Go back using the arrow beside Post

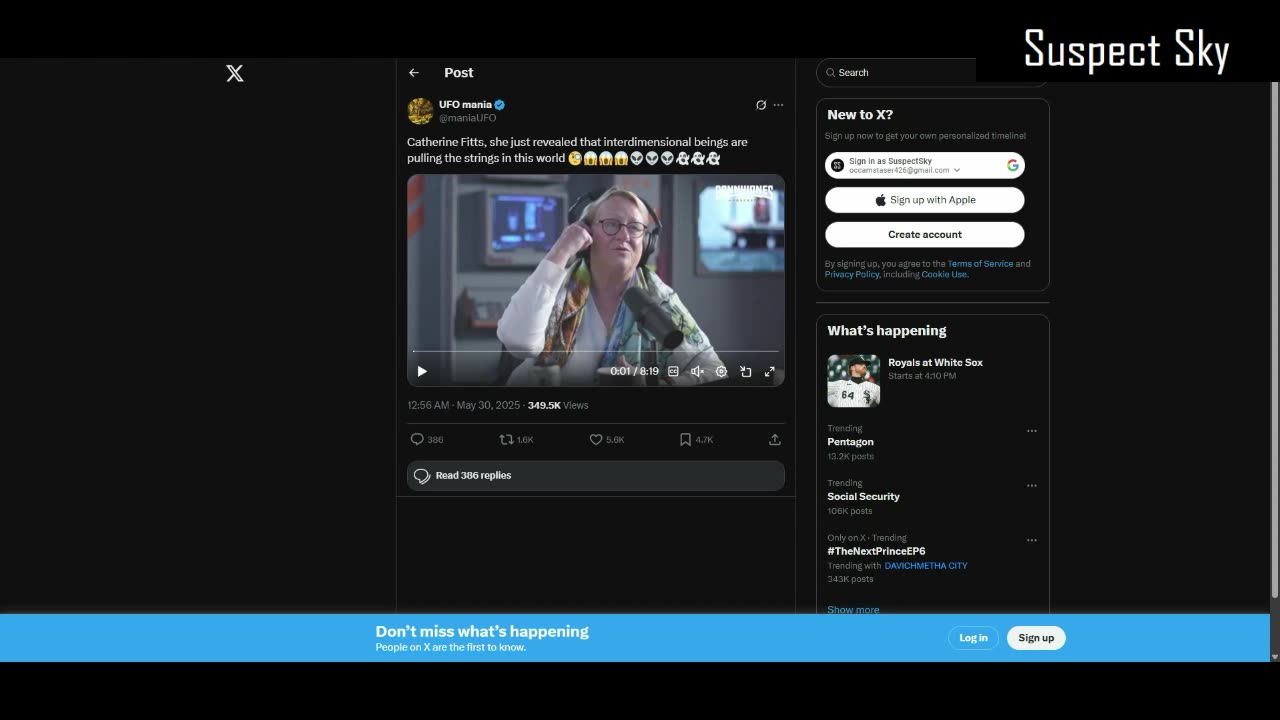pyautogui.click(x=414, y=73)
